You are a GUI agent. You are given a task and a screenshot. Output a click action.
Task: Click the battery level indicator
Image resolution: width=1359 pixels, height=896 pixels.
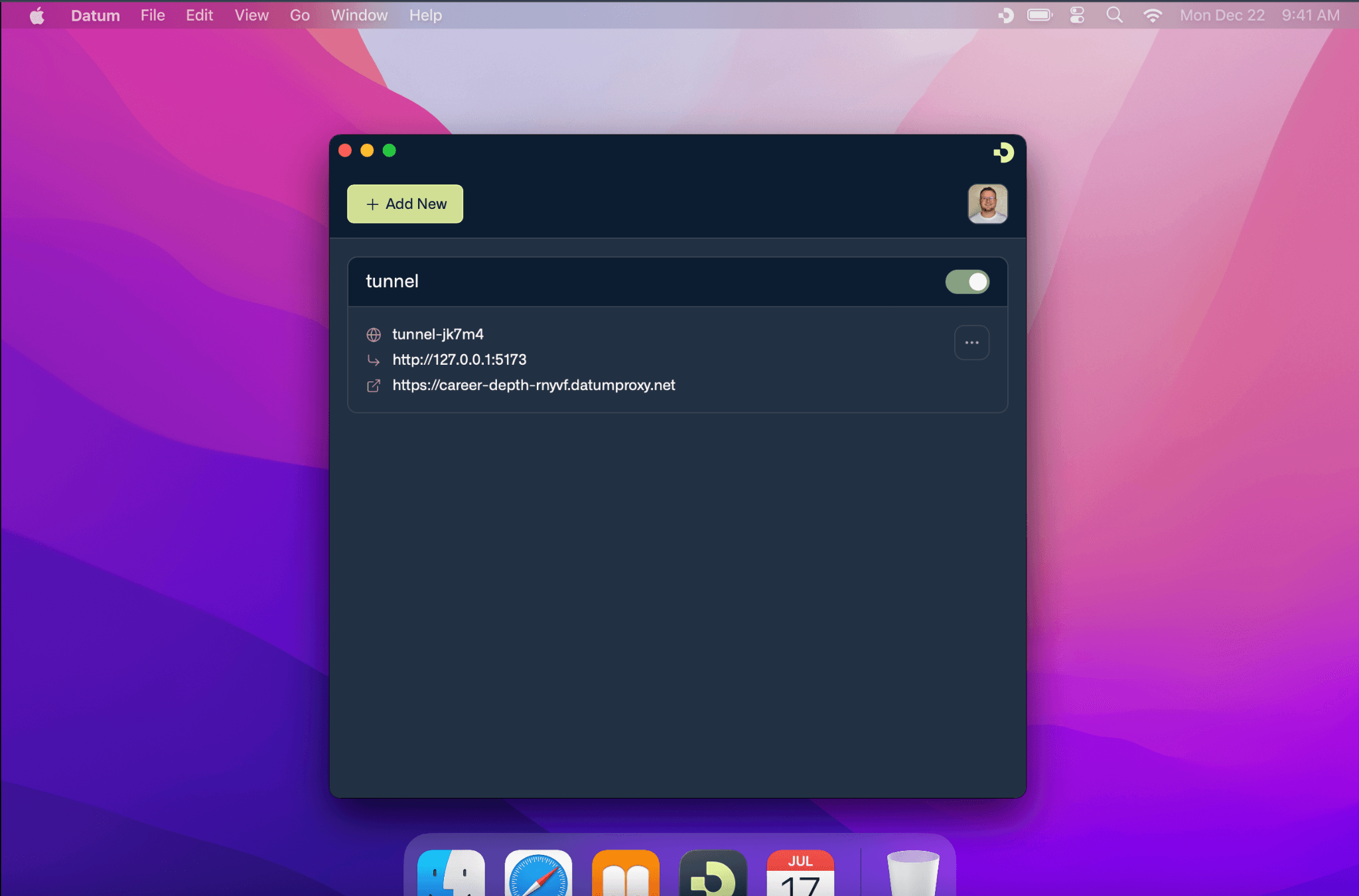pyautogui.click(x=1039, y=15)
